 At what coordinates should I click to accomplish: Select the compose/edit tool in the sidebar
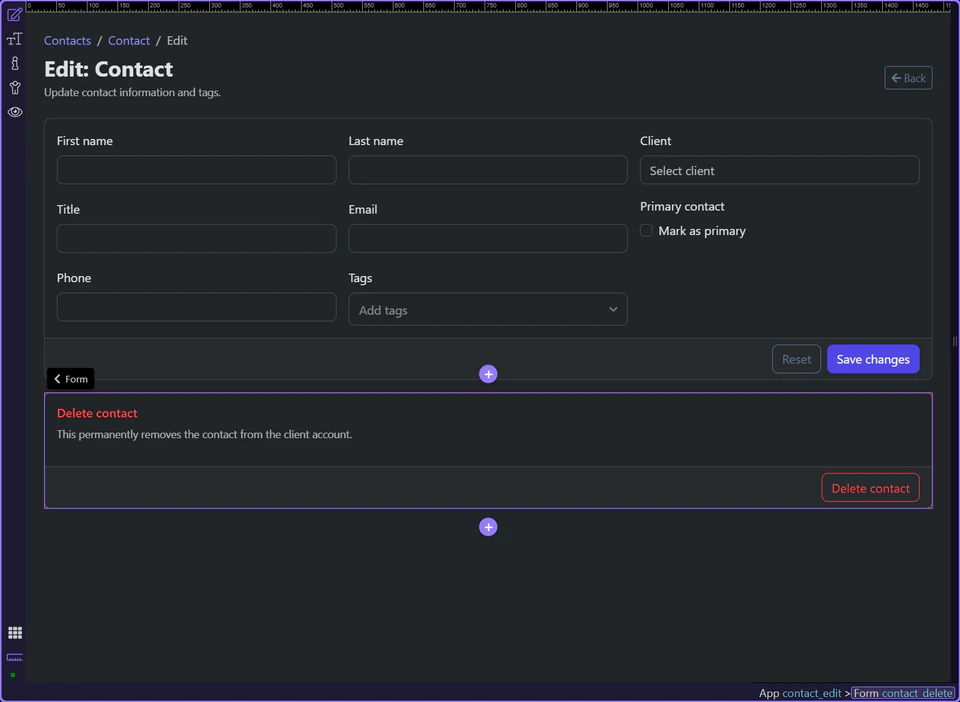(14, 14)
